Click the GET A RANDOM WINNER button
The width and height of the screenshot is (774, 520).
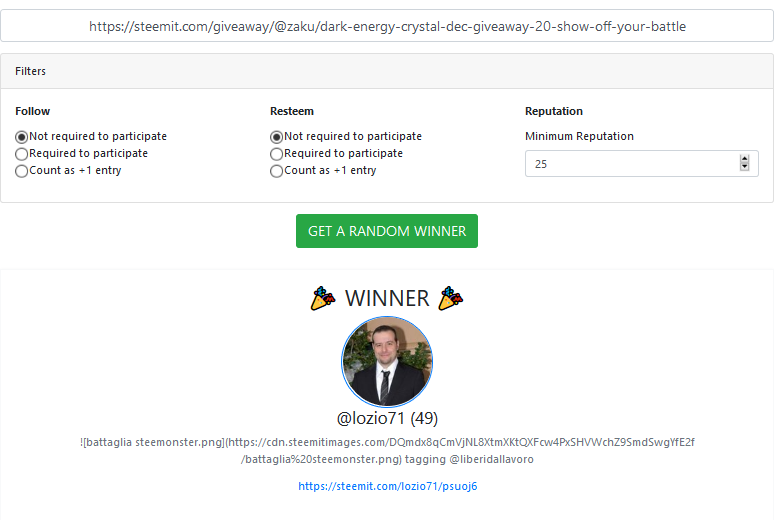point(387,231)
